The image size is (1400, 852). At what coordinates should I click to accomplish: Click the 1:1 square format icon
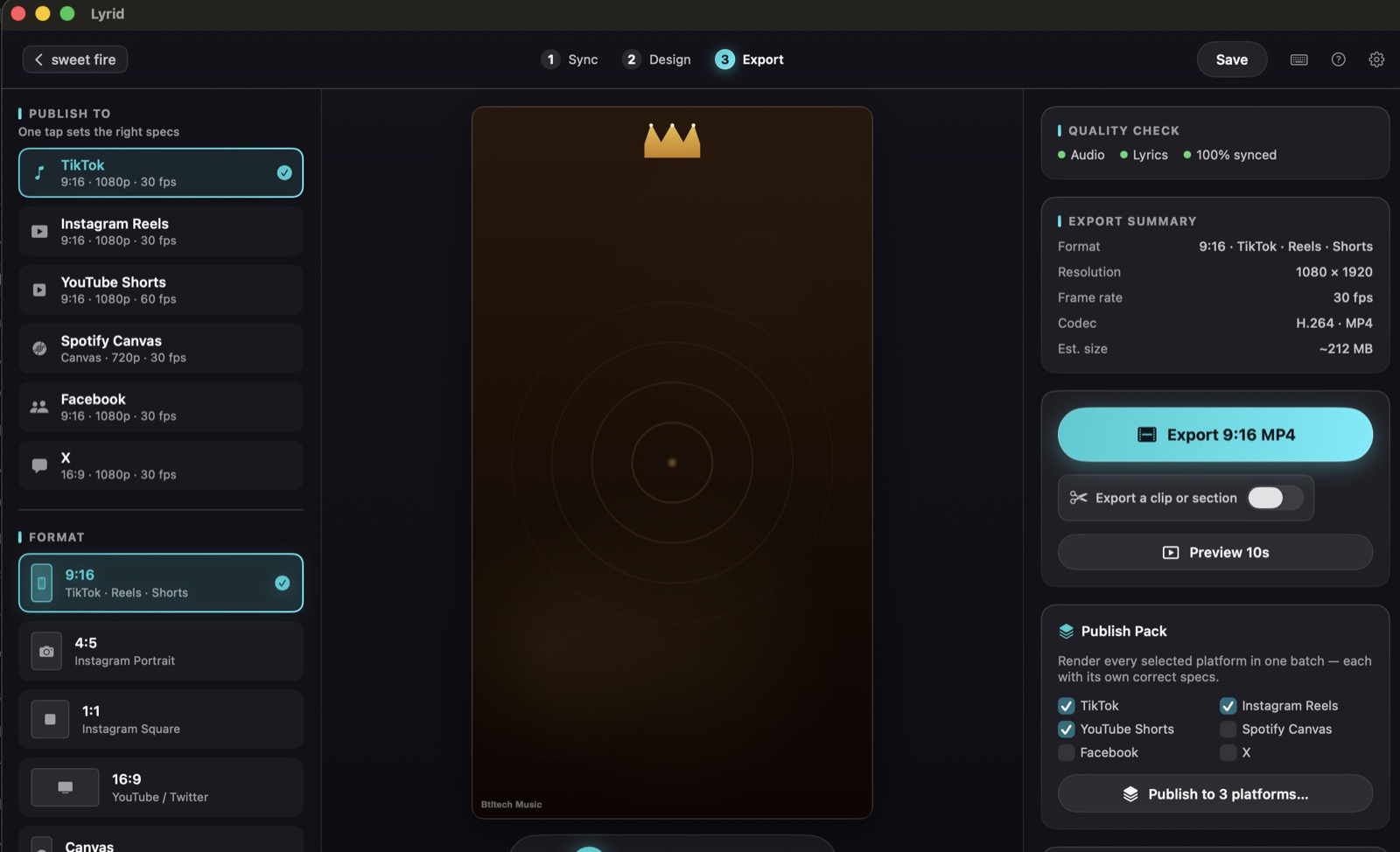[x=50, y=719]
